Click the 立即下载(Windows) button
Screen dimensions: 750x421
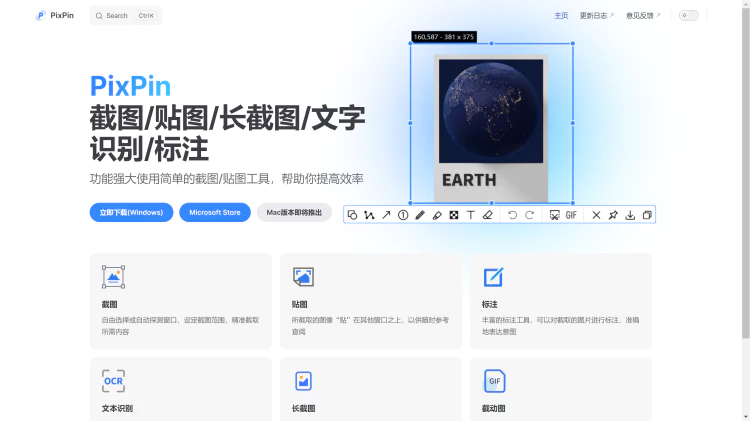pos(132,212)
